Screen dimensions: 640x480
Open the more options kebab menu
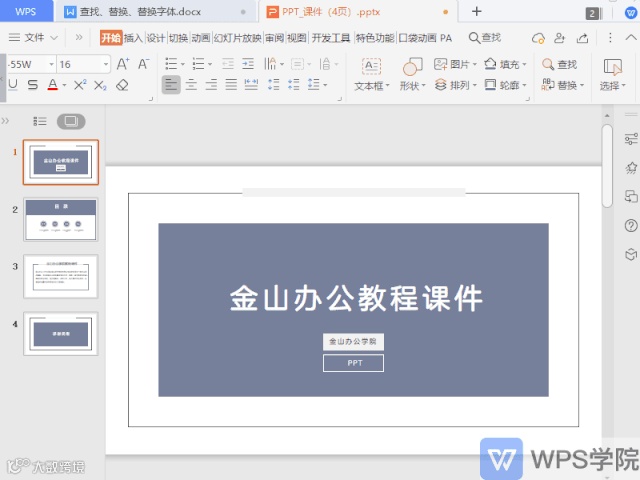coord(610,38)
